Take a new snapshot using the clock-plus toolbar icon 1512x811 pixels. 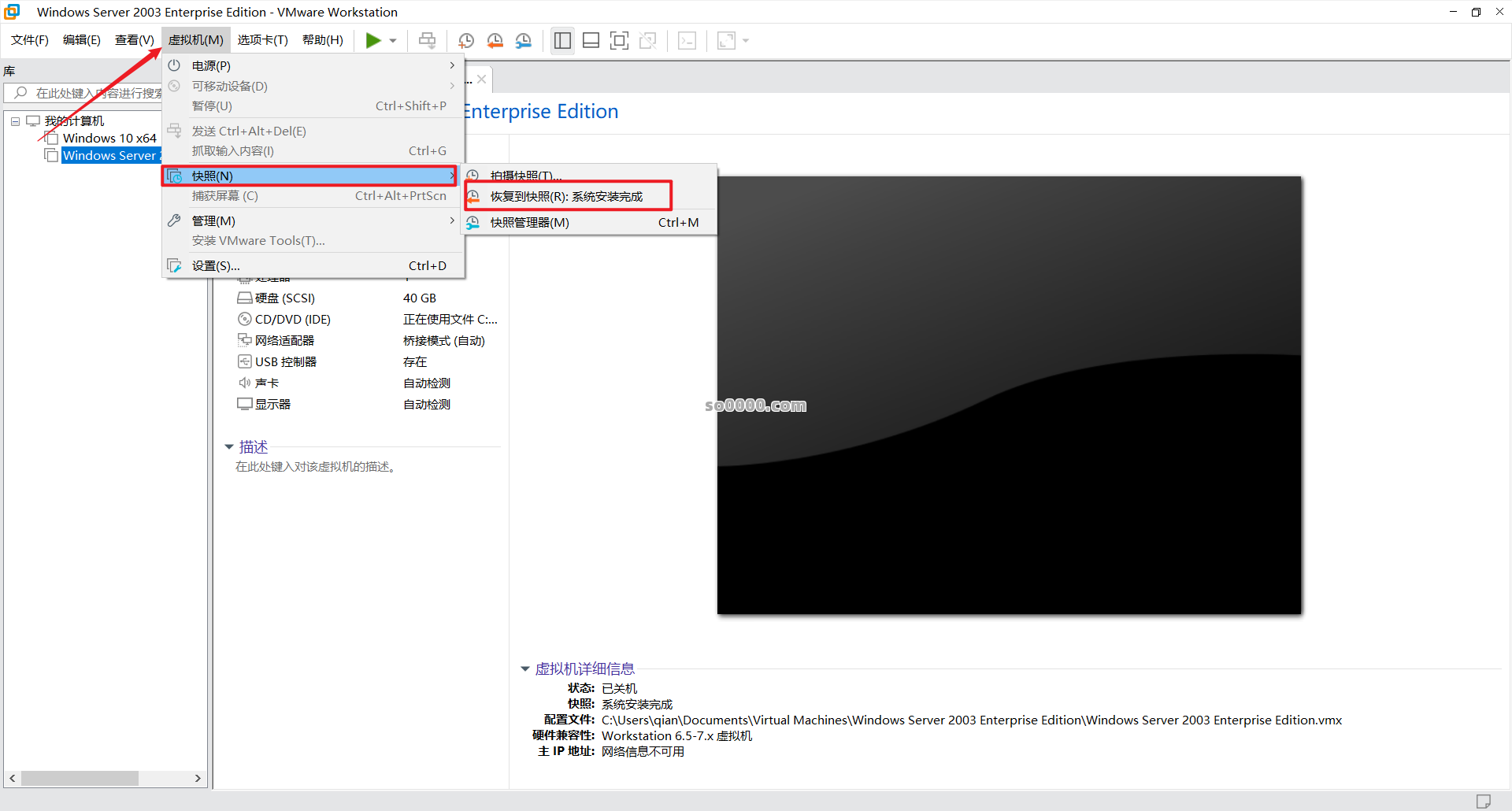tap(465, 40)
